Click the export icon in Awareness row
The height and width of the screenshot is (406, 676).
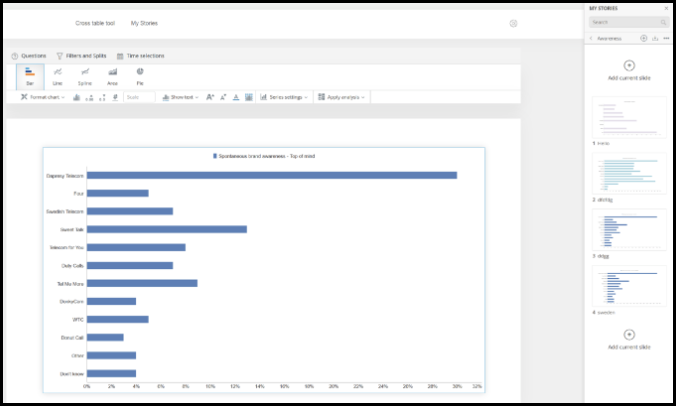point(655,38)
